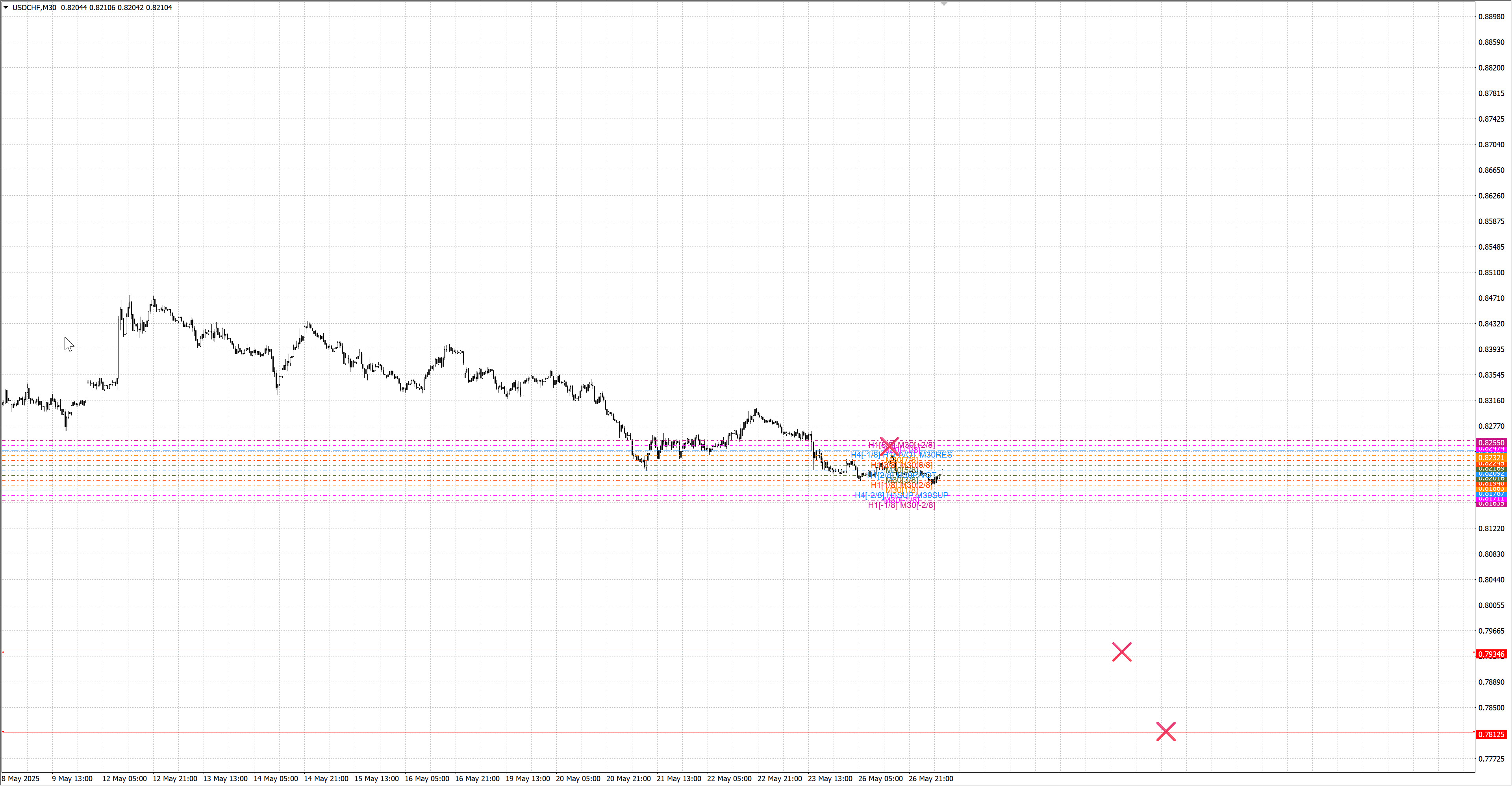
Task: Click the '12 May 21:00' time axis label
Action: 175,779
